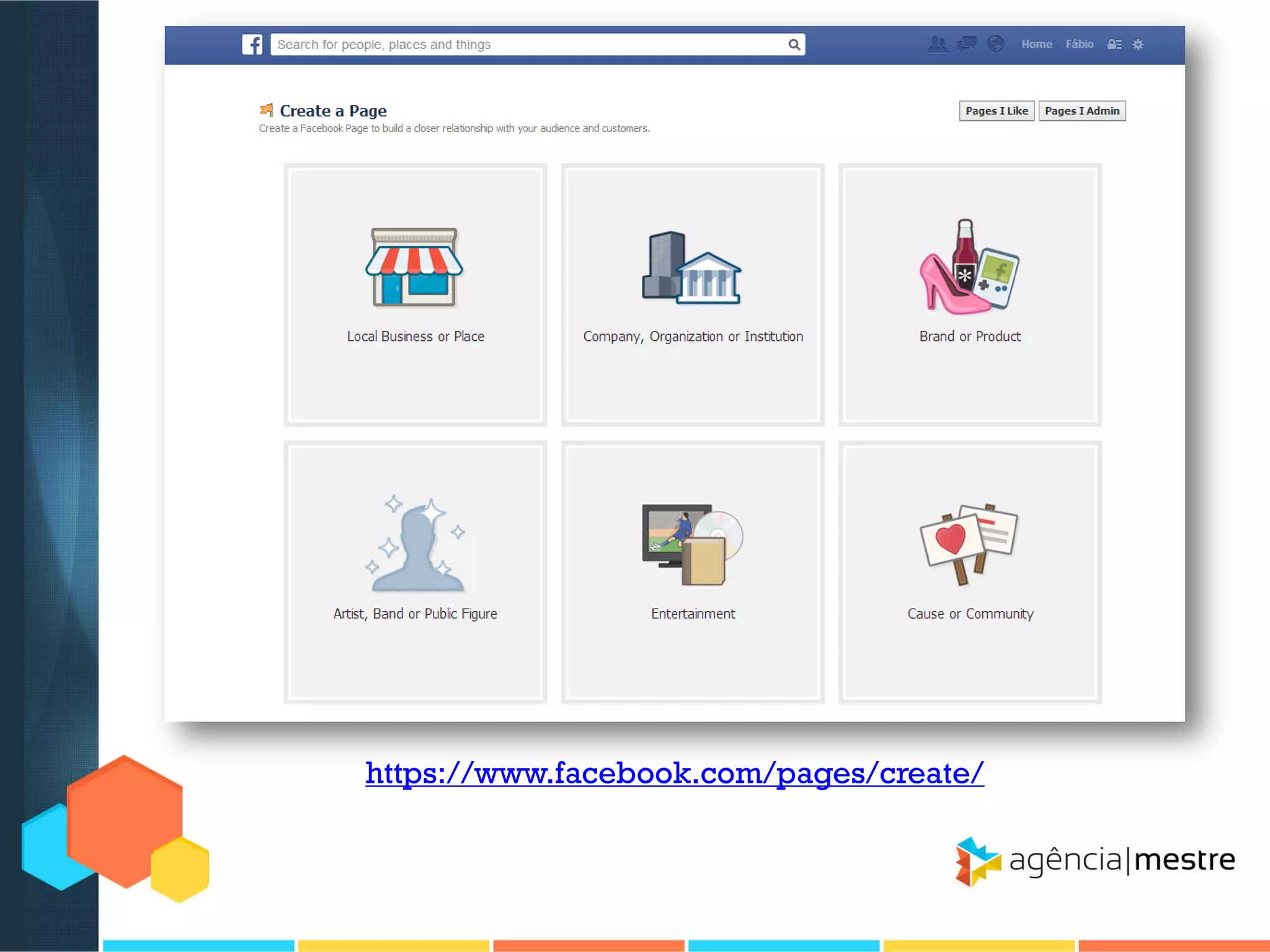Image resolution: width=1270 pixels, height=952 pixels.
Task: Click the Local Business or Place label
Action: coord(415,337)
